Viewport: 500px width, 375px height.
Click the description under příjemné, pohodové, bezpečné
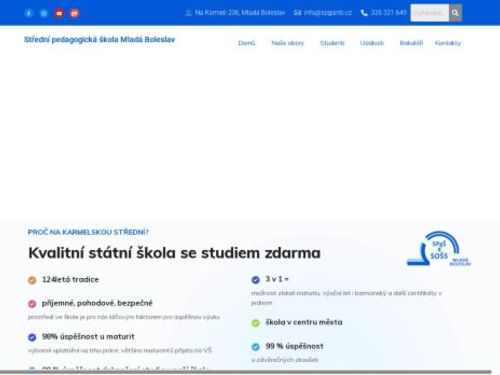124,317
